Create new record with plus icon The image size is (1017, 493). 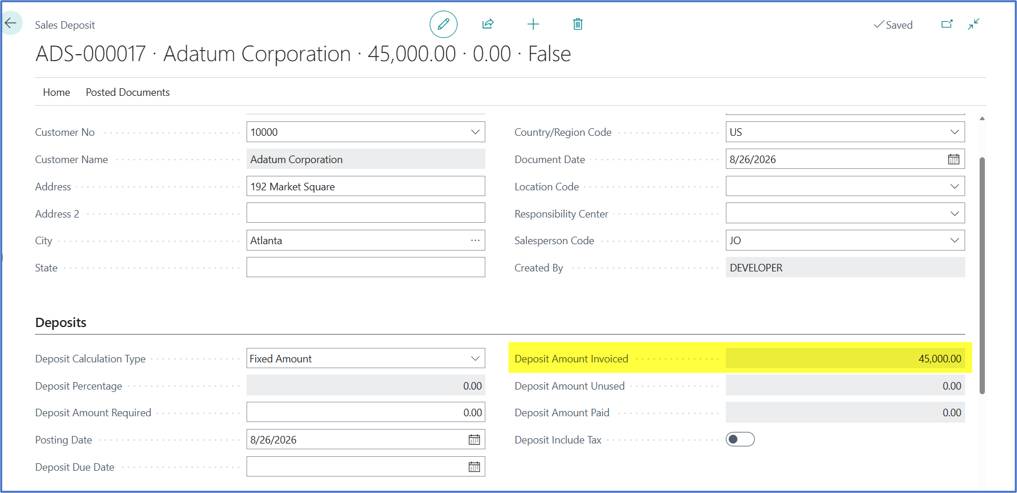point(533,25)
